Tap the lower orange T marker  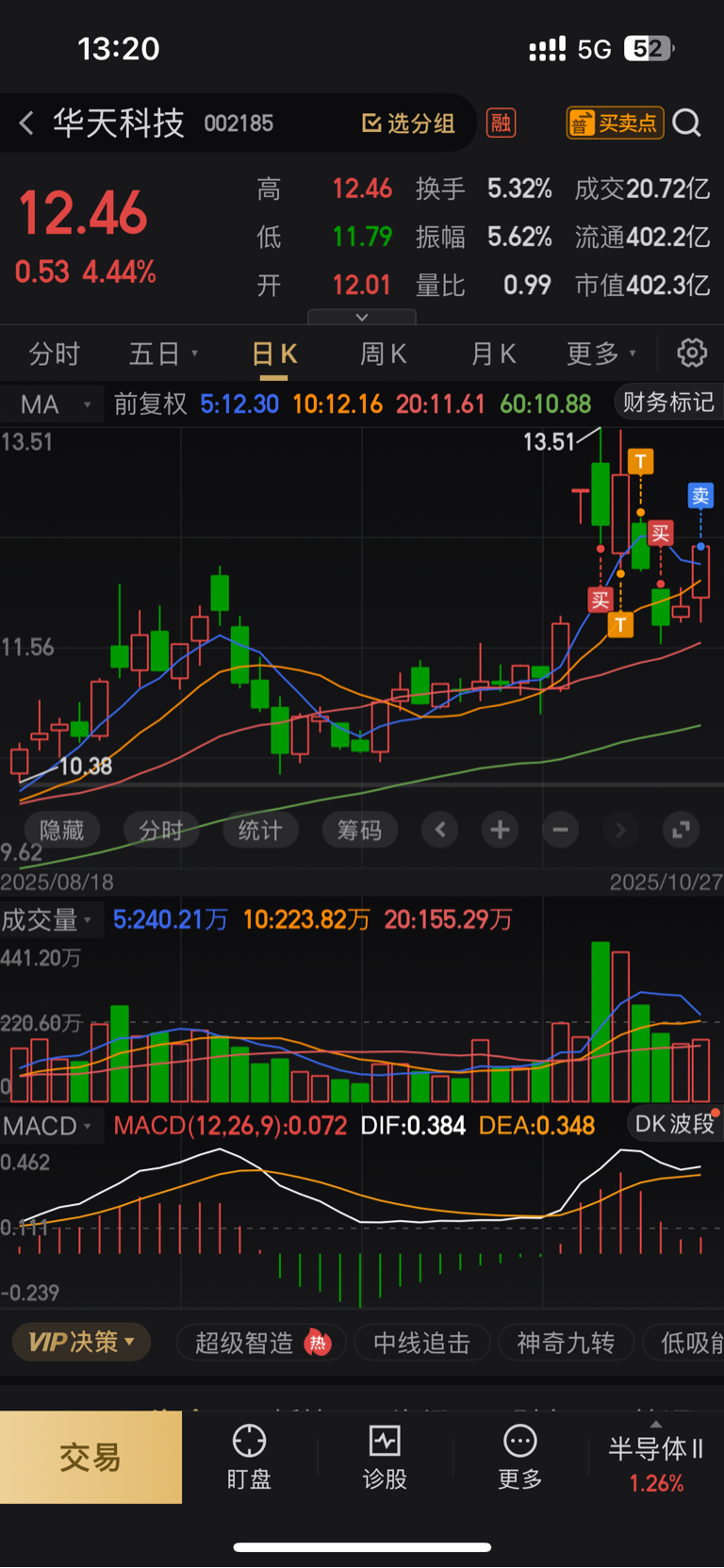(x=620, y=624)
